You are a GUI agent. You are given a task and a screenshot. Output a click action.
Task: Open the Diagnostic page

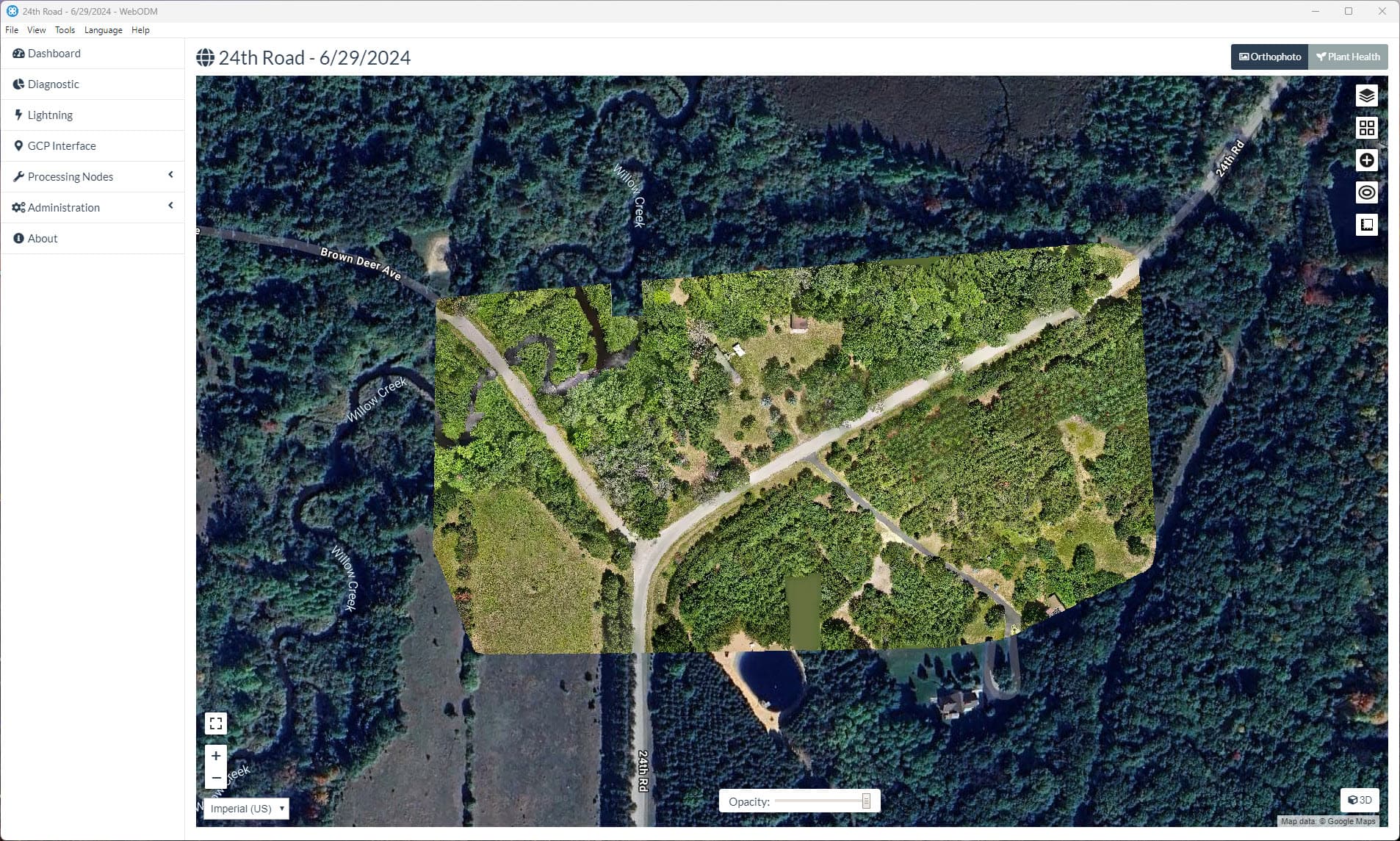(x=52, y=84)
